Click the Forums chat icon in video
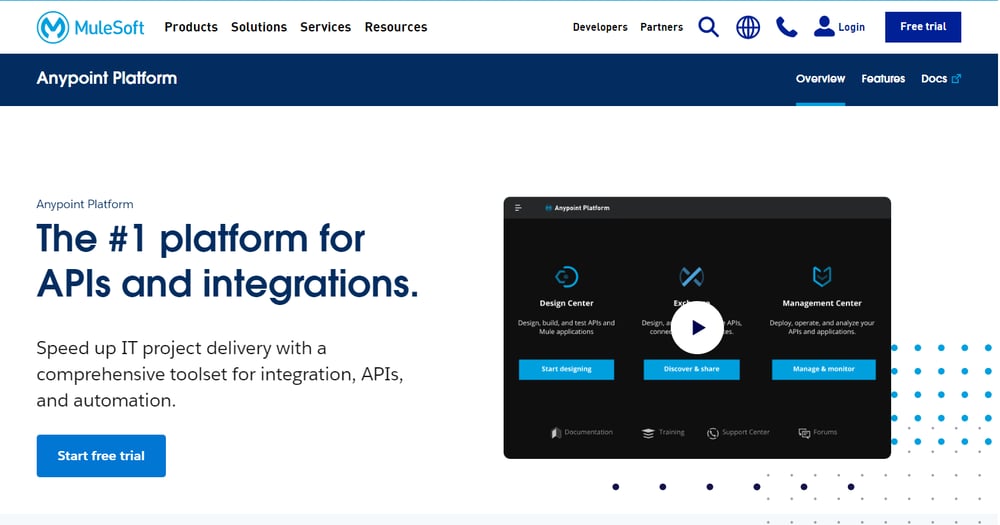 point(804,433)
